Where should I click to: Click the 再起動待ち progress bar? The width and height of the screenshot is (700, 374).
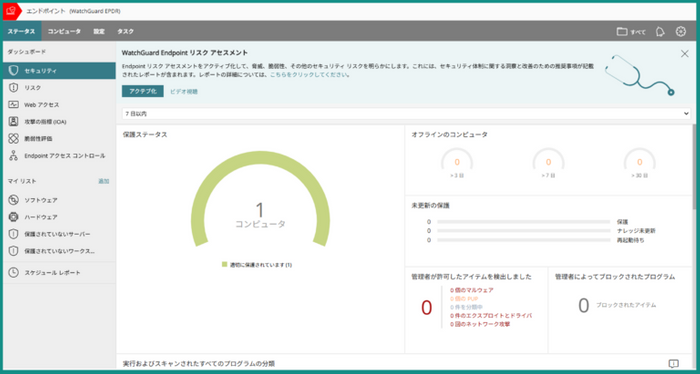tap(523, 240)
